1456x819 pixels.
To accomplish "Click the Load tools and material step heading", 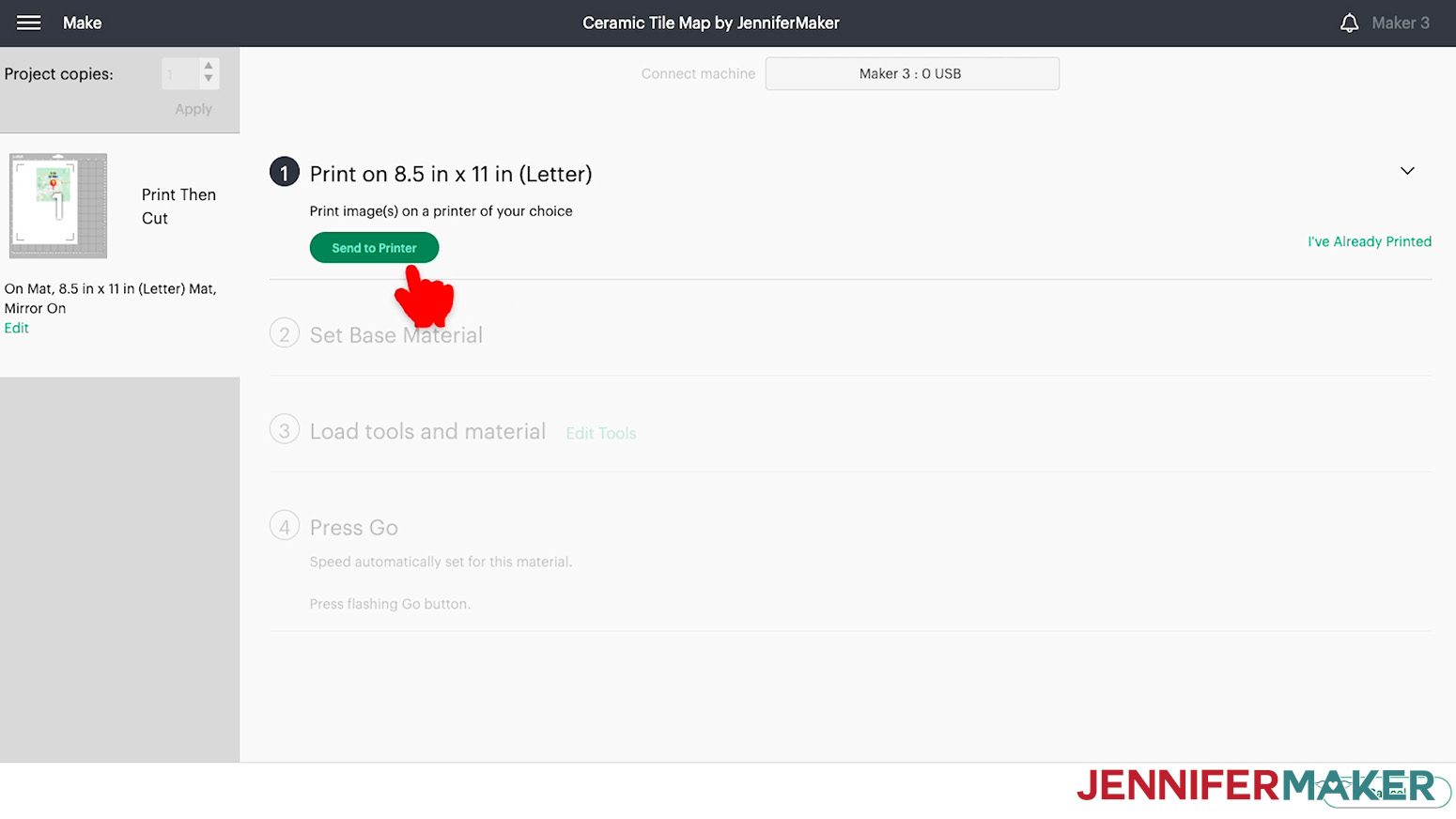I will coord(427,431).
